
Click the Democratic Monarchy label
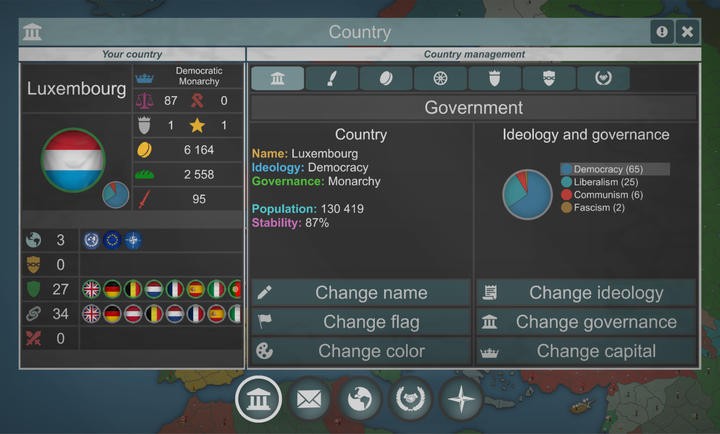pyautogui.click(x=199, y=76)
